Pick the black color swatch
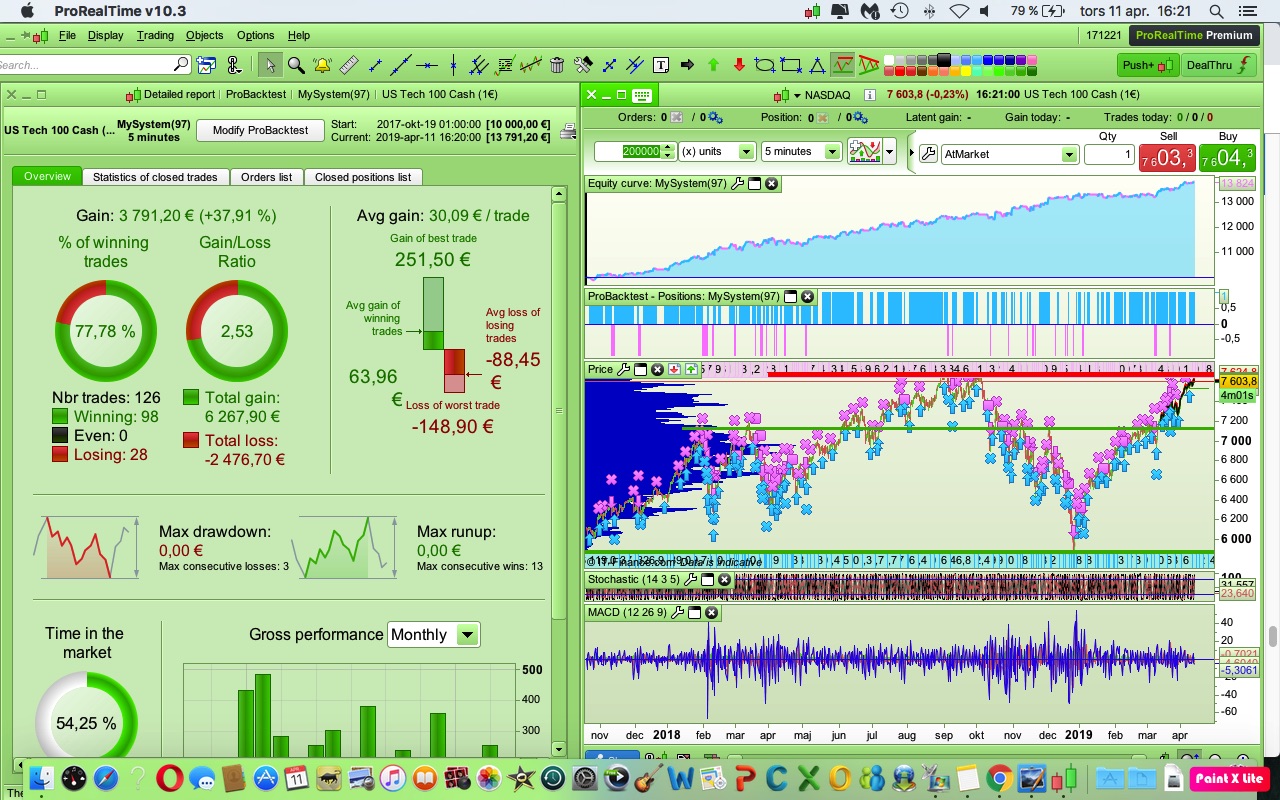 (x=942, y=60)
